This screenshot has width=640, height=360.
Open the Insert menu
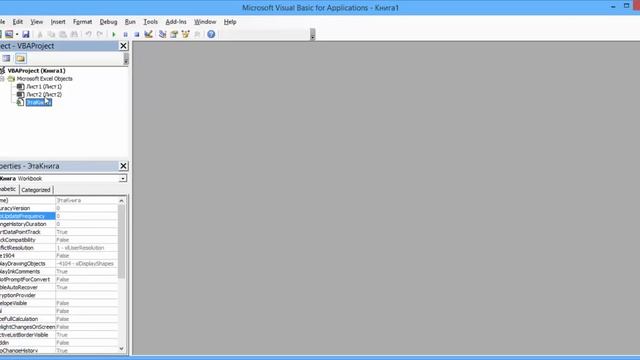pyautogui.click(x=58, y=22)
